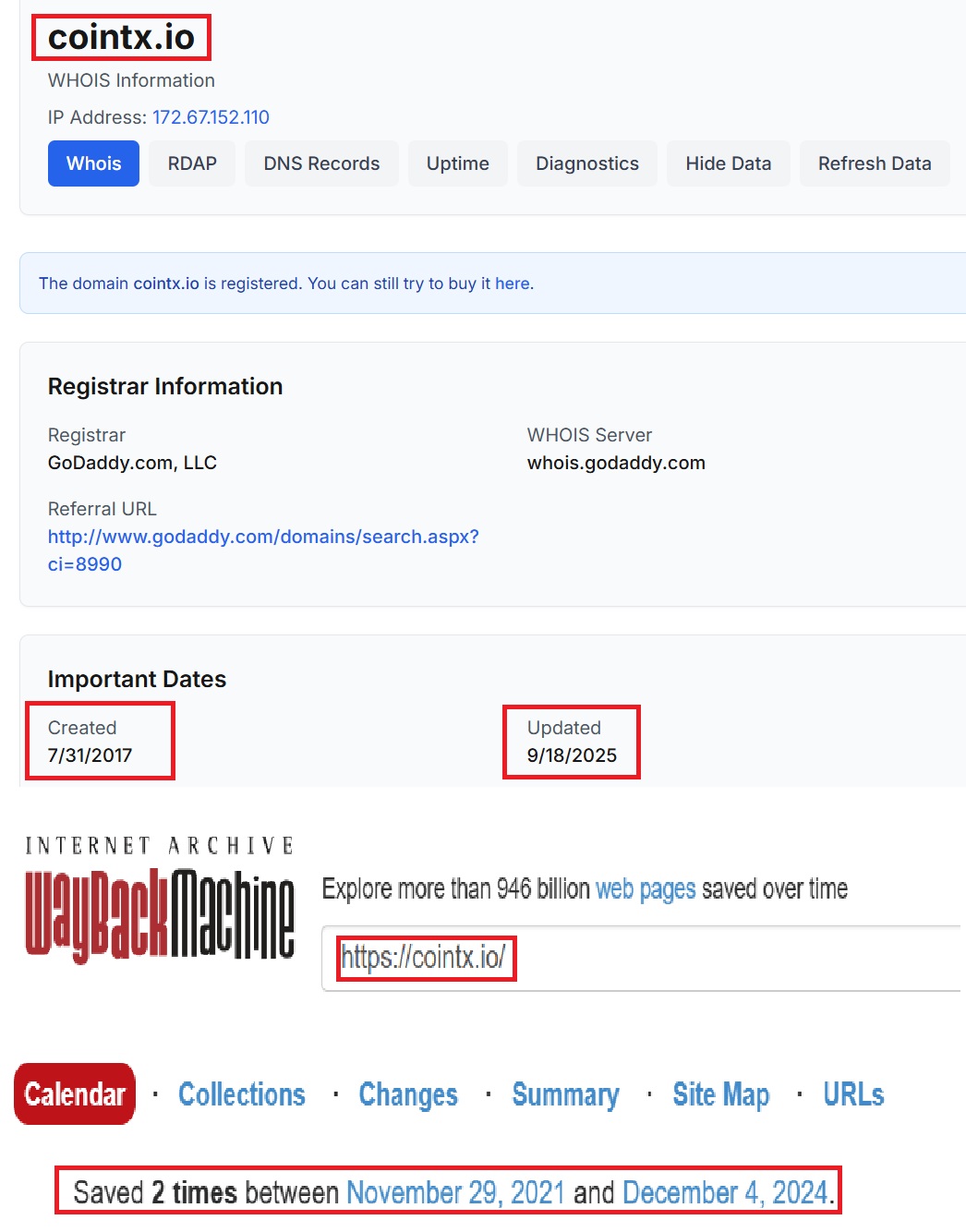Click the cointx.io link in the notice banner
This screenshot has height=1232, width=966.
tap(166, 284)
